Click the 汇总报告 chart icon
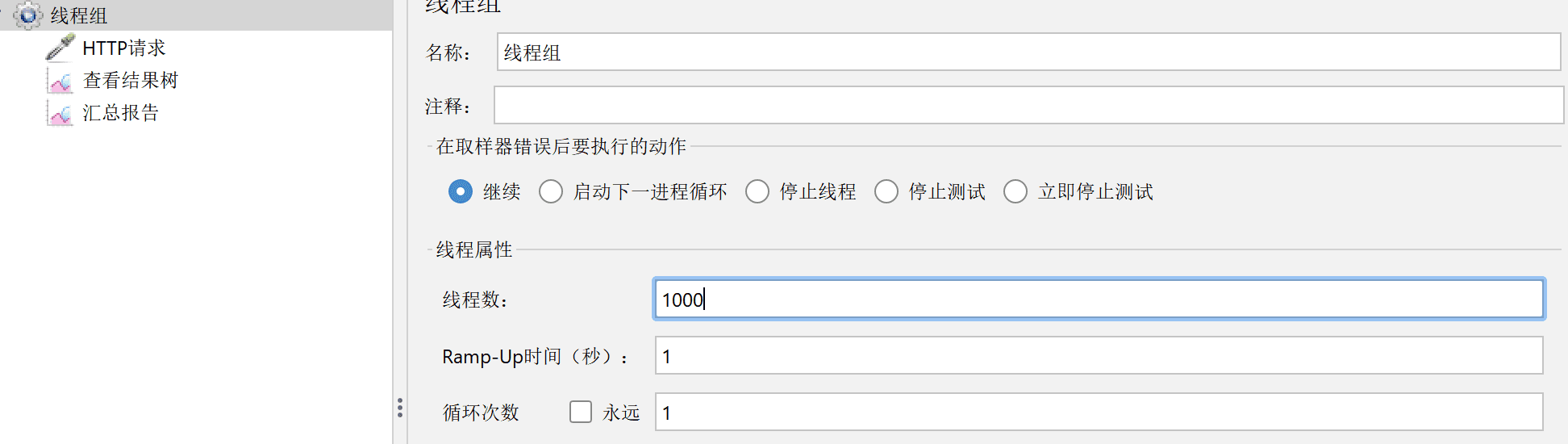 point(60,113)
